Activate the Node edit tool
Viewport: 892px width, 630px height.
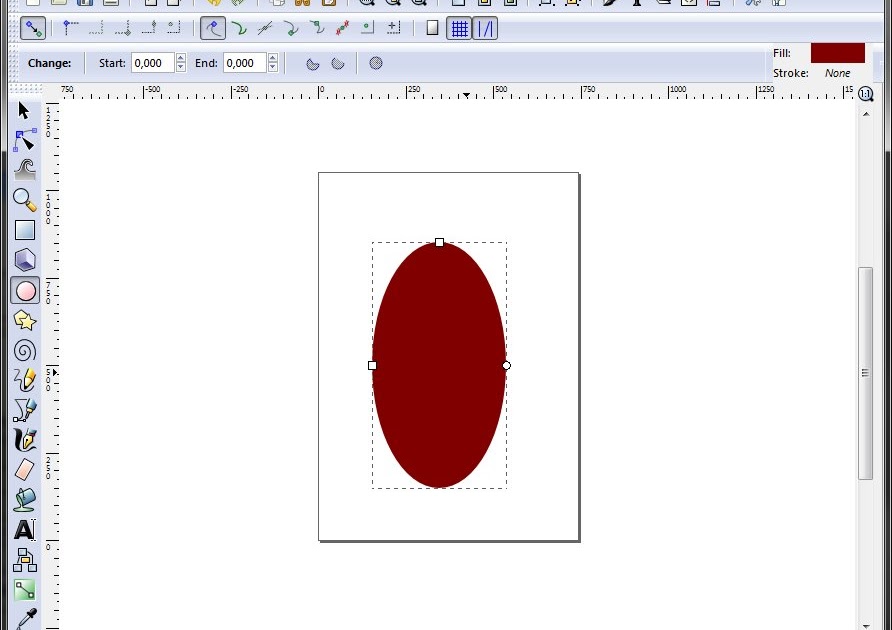click(x=24, y=140)
